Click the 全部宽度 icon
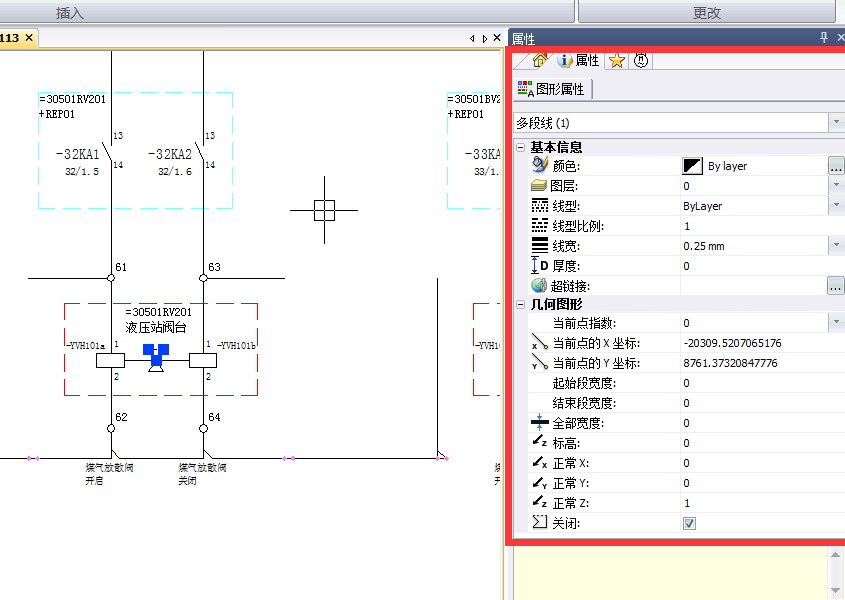This screenshot has width=845, height=600. [x=539, y=422]
